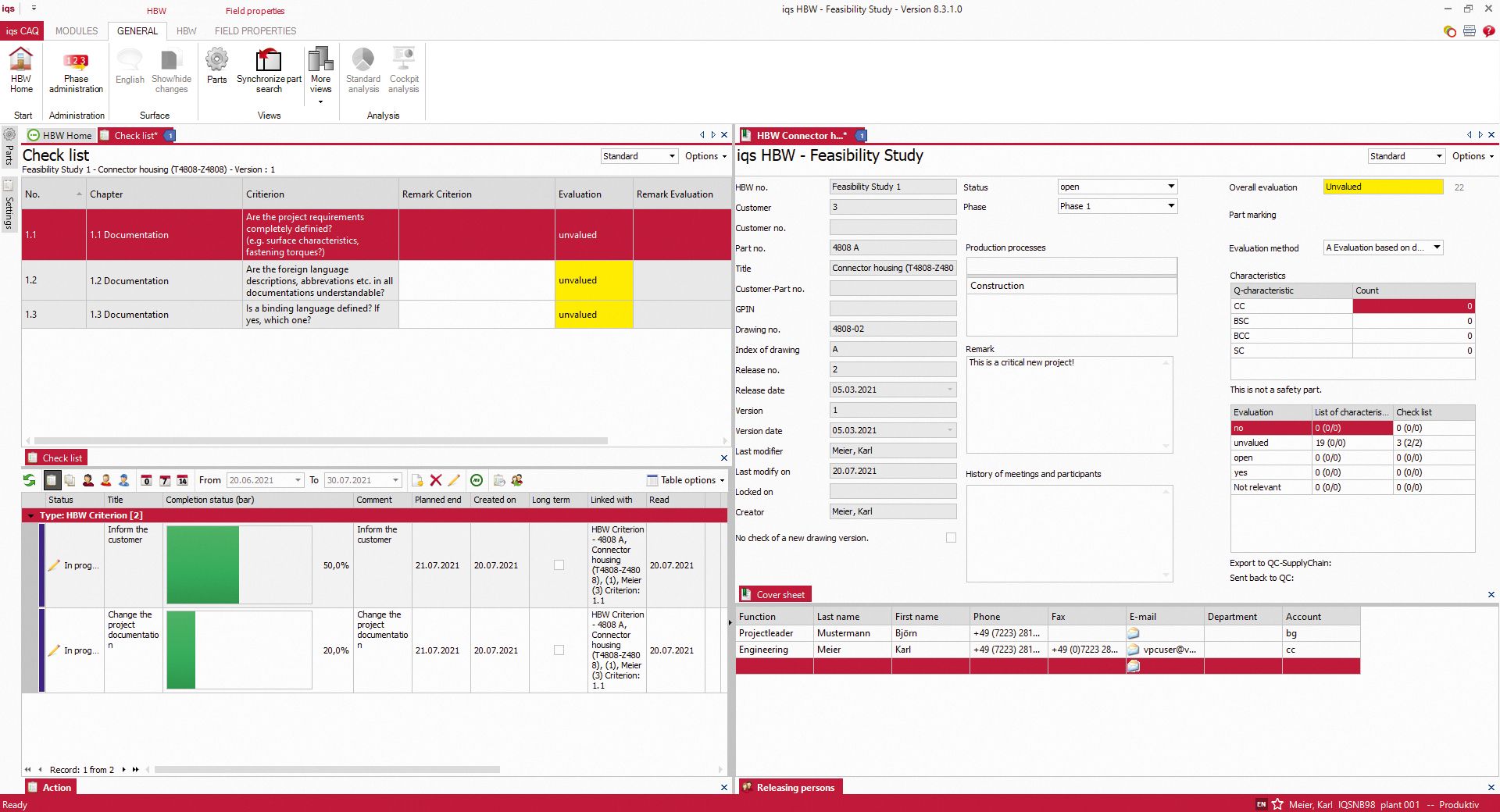
Task: Click the green circle release icon
Action: point(477,480)
